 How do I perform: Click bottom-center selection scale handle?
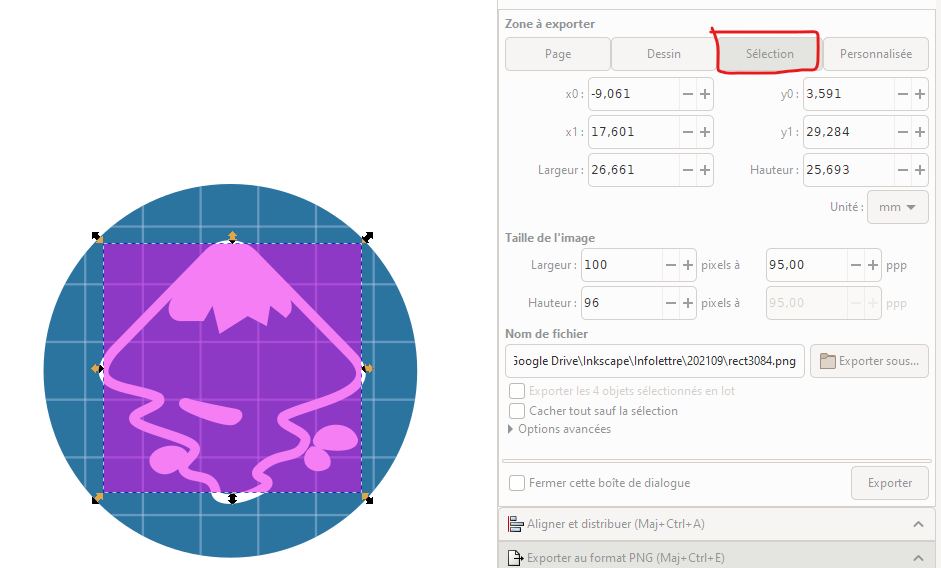tap(232, 498)
